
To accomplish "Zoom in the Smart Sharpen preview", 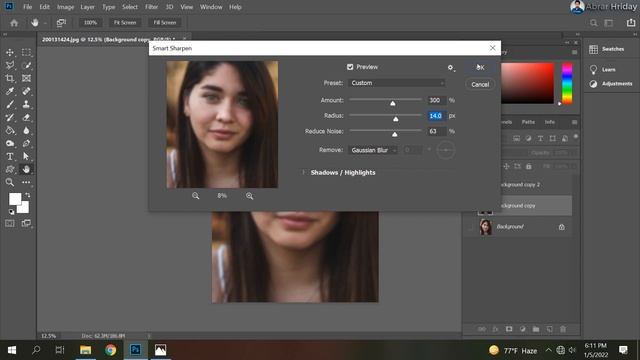I will [249, 196].
